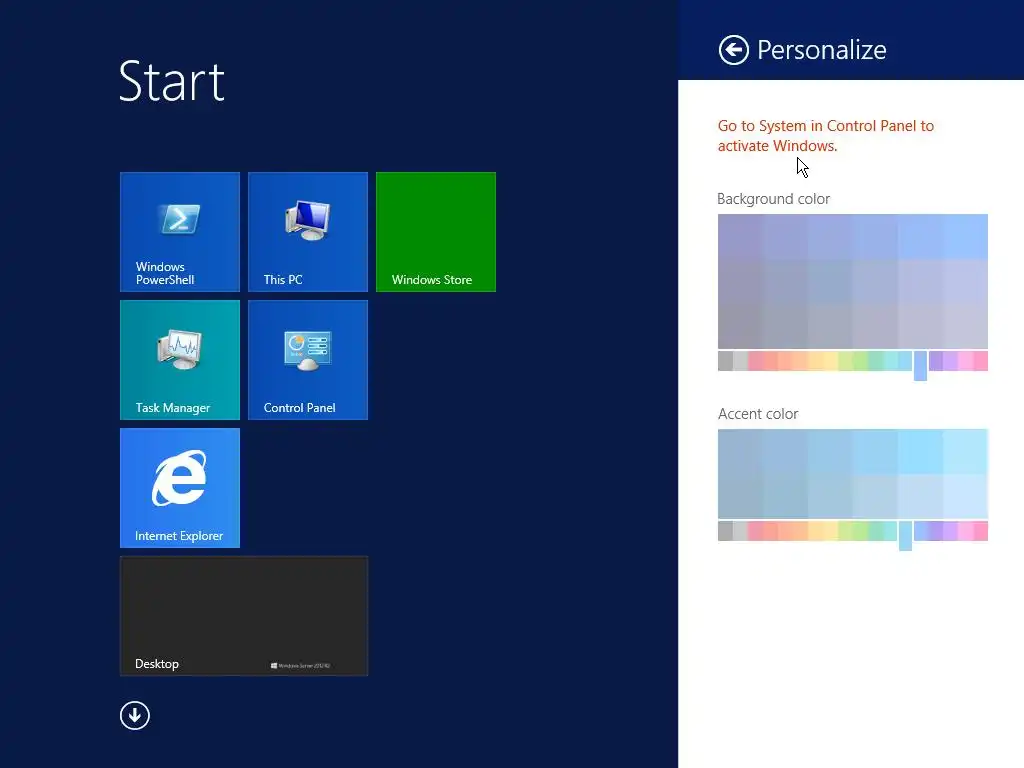Pick the last hot pink Background color swatch
This screenshot has width=1024, height=768.
[980, 360]
